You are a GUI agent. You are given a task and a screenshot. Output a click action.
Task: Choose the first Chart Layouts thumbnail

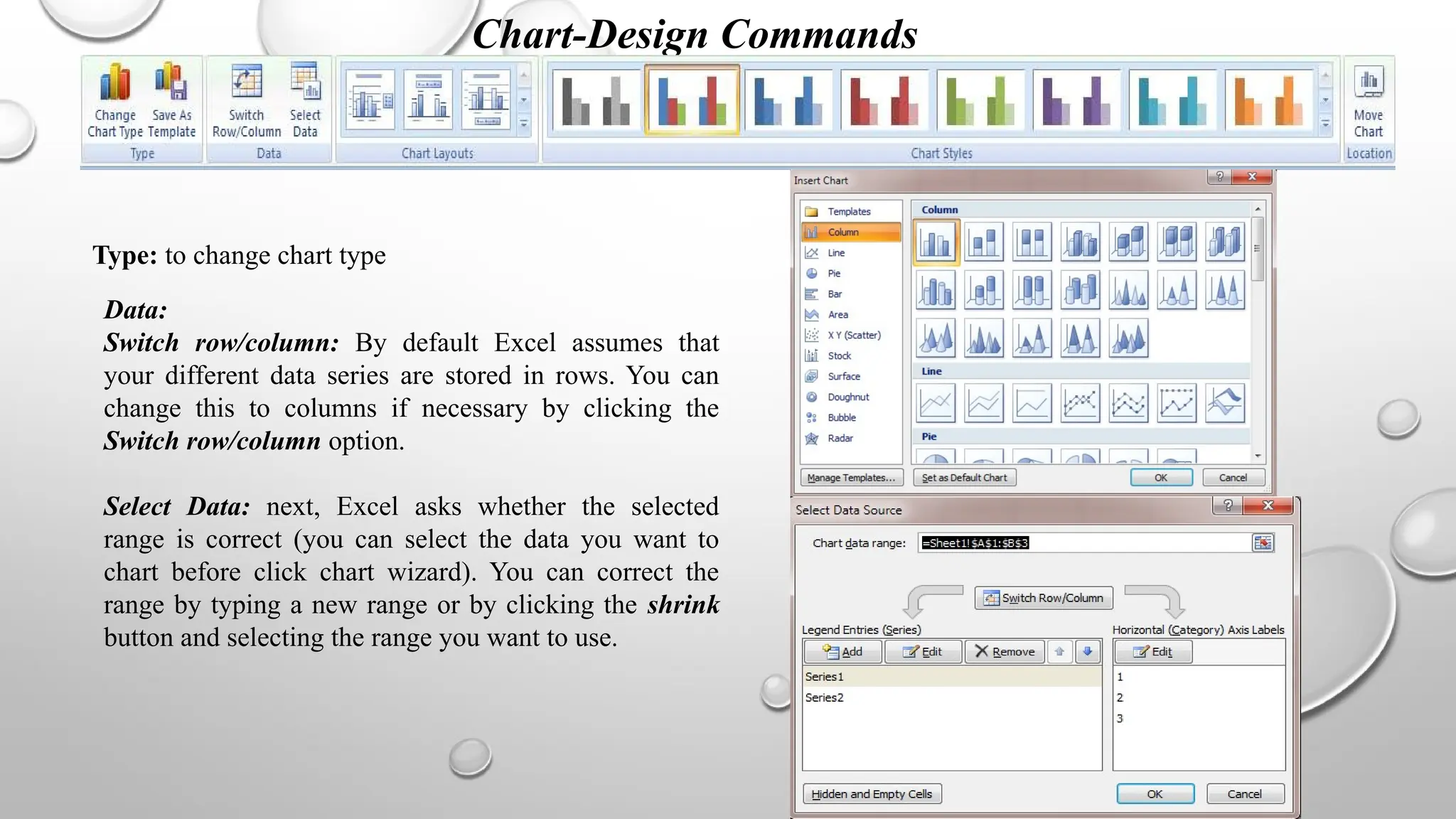click(370, 100)
